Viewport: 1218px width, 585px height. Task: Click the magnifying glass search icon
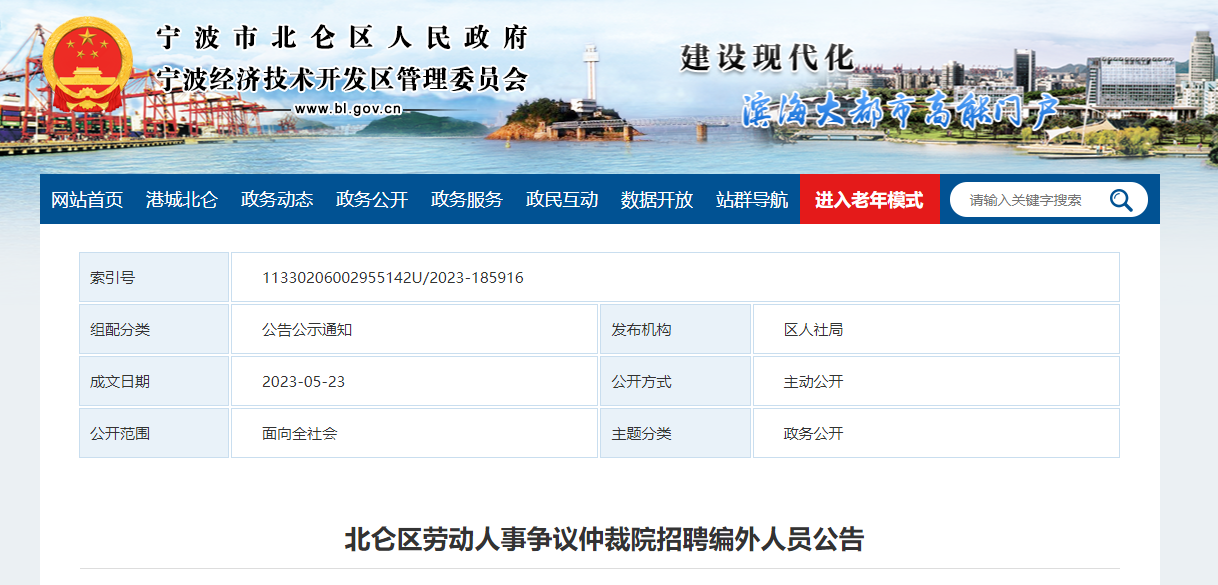point(1120,200)
